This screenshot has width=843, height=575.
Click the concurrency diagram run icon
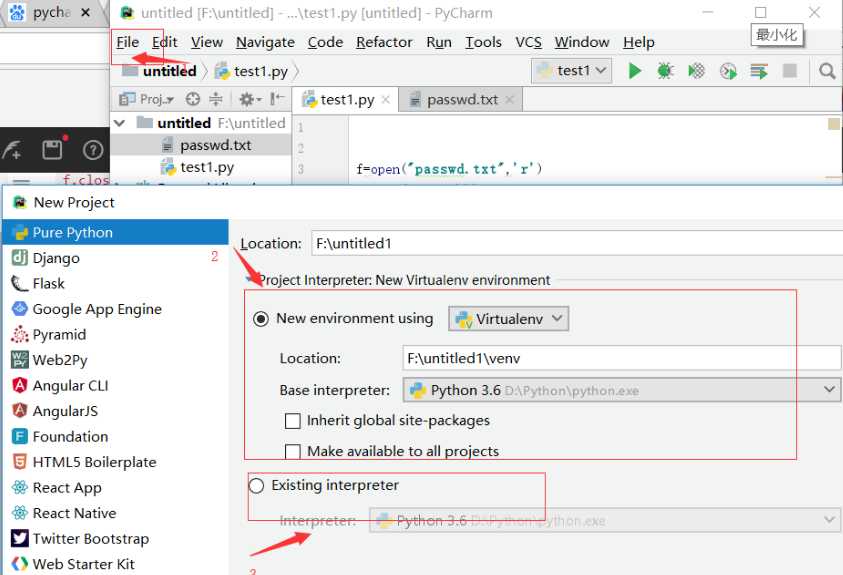point(759,71)
